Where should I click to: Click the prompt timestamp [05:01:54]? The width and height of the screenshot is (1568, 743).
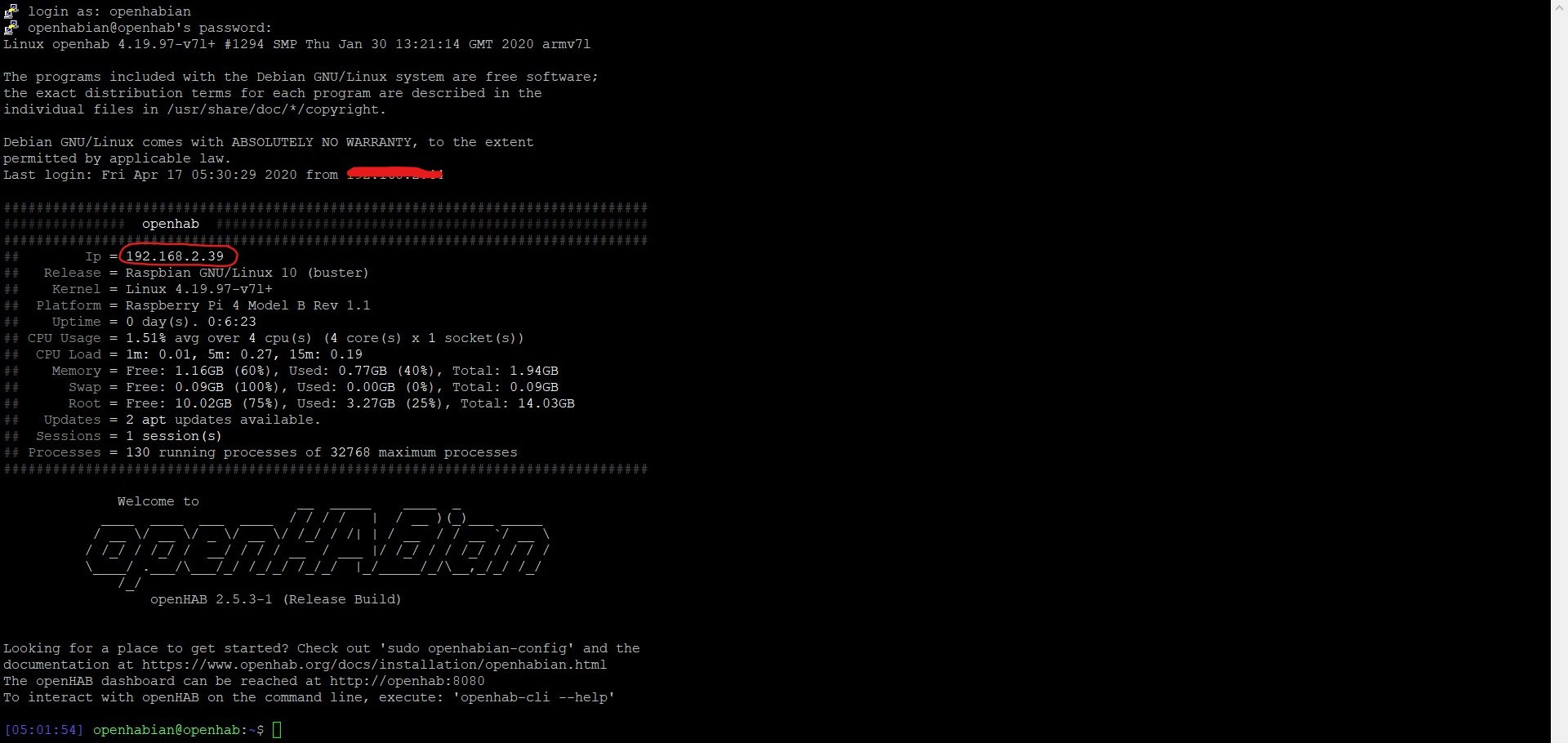point(44,730)
